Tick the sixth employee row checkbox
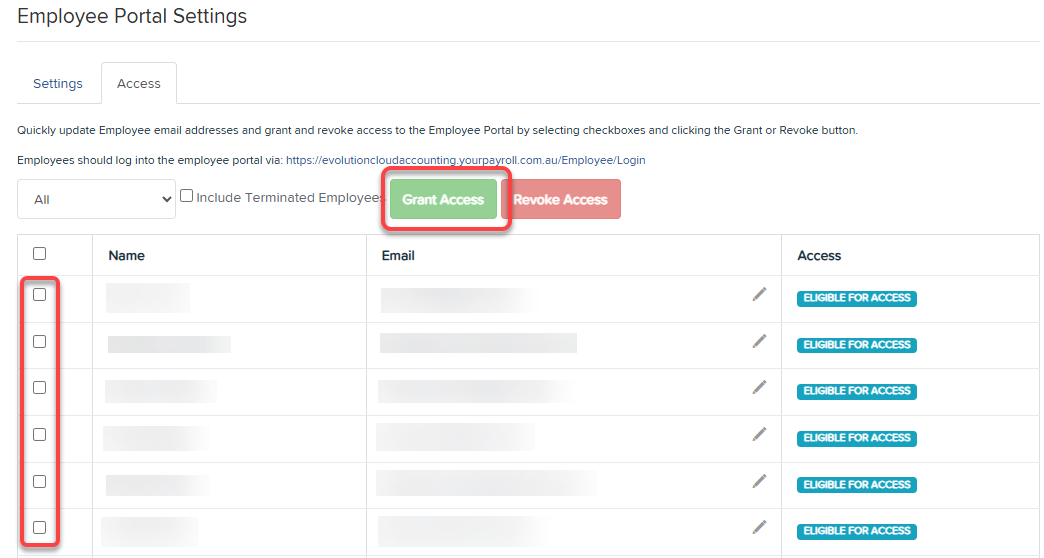Image resolution: width=1044 pixels, height=558 pixels. tap(40, 527)
